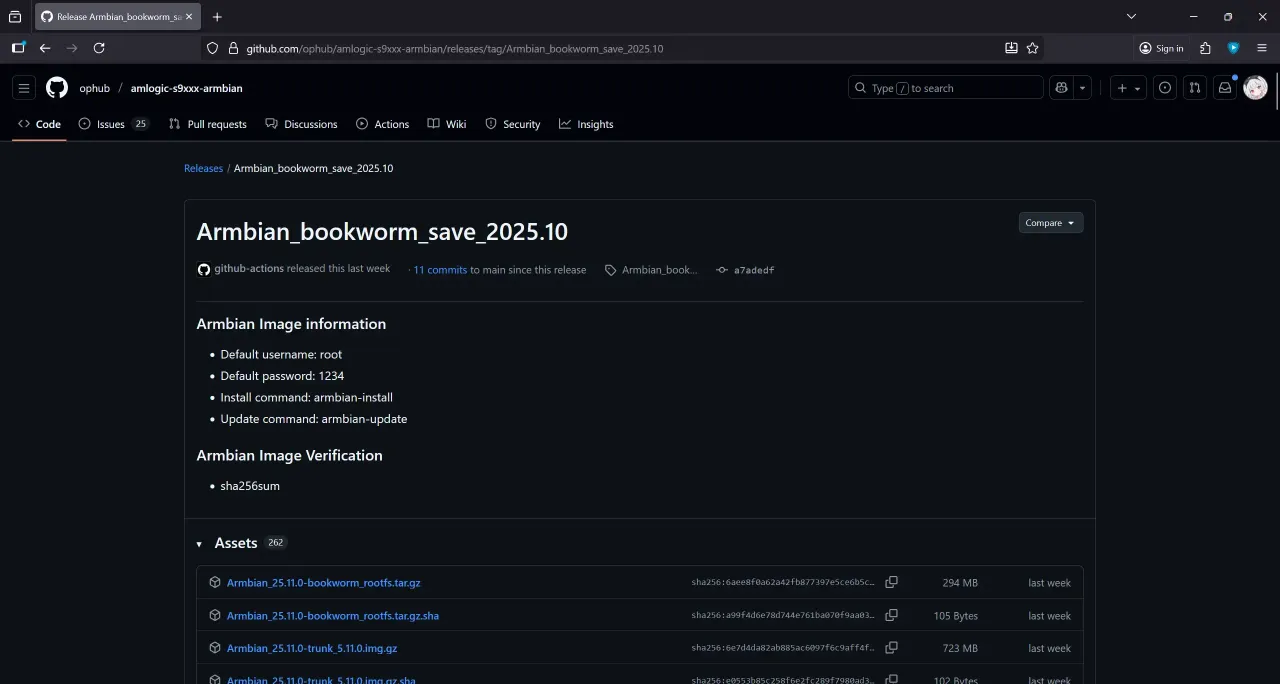Click the Sign in button
Screen dimensions: 1280x684
tap(1161, 48)
